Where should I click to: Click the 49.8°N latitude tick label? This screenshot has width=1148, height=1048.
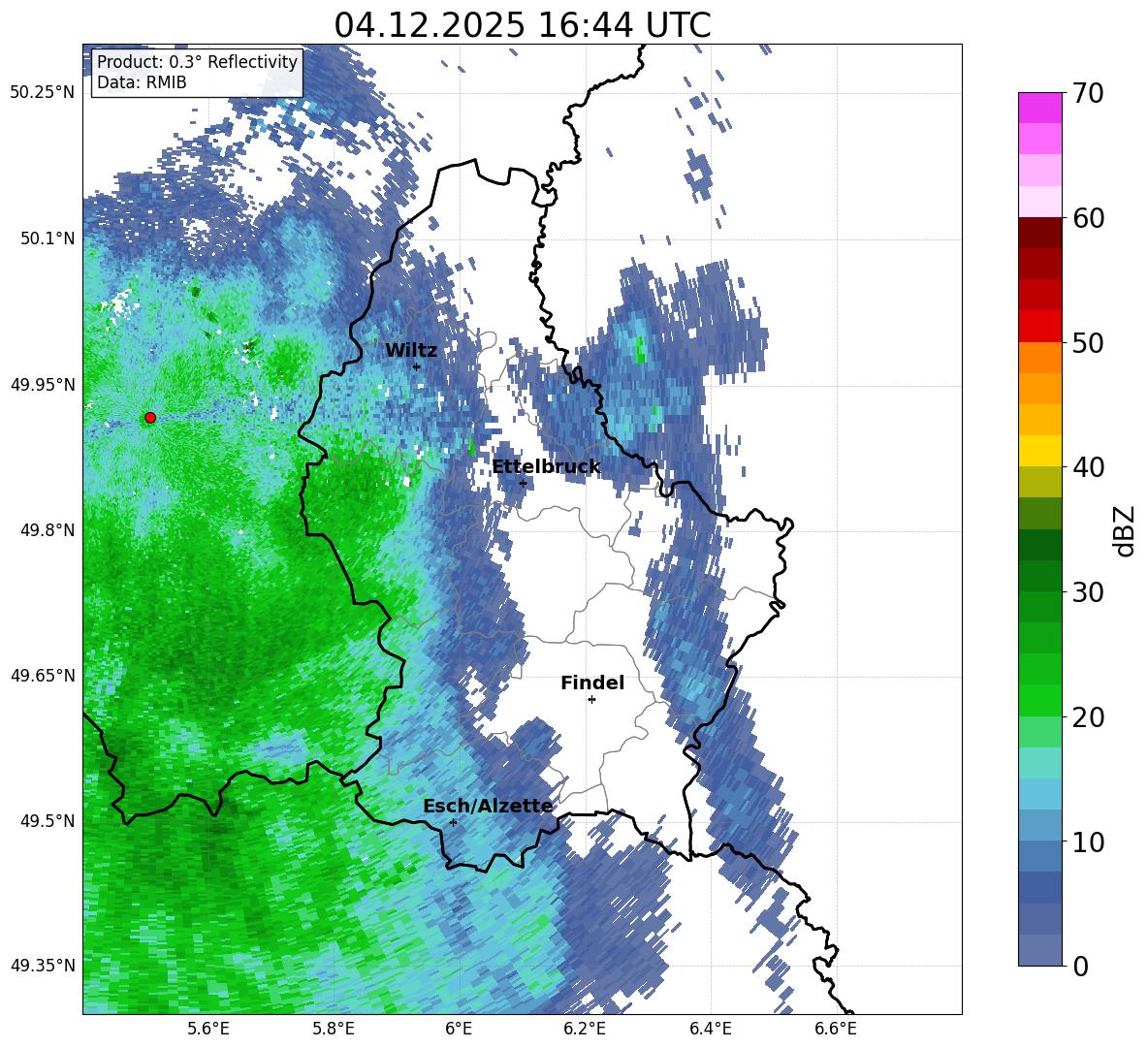point(47,530)
